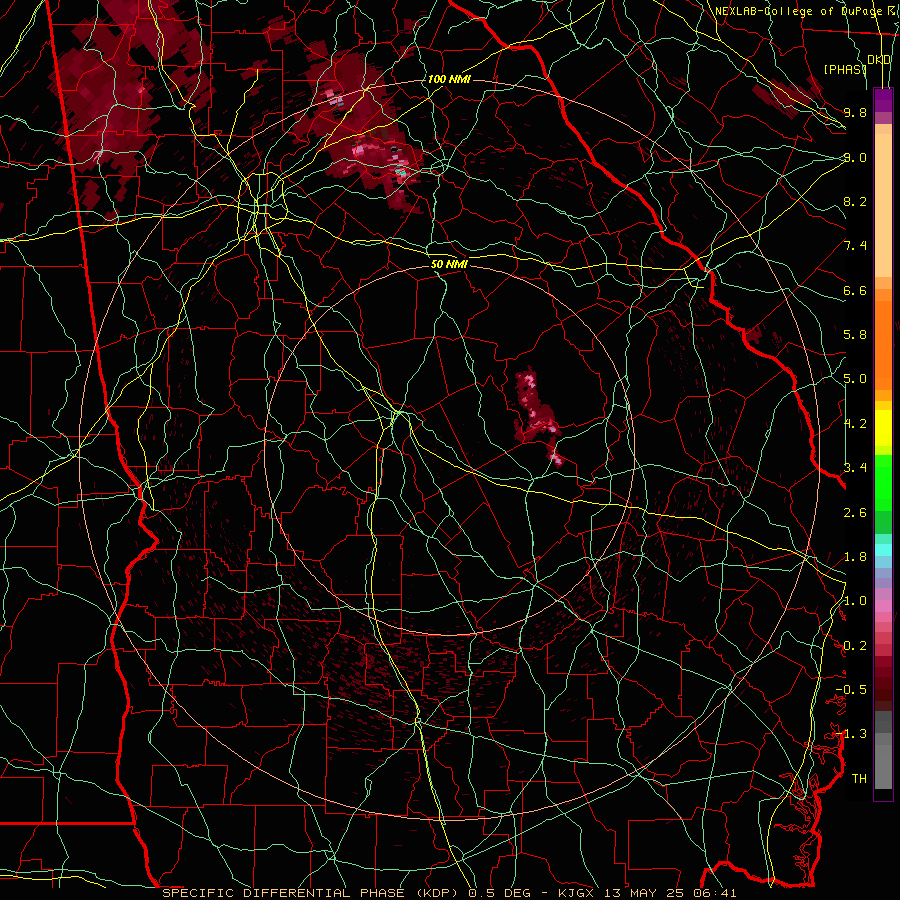Click the bright green segment of the color scale

(883, 482)
